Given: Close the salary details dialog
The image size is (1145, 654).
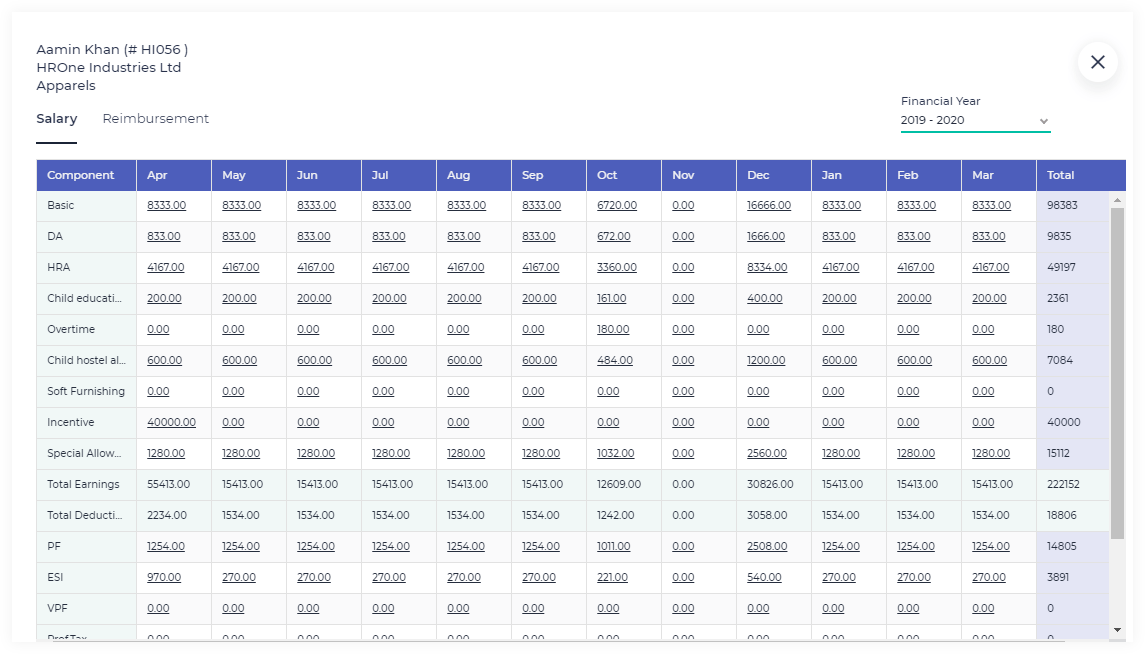Looking at the screenshot, I should 1098,62.
